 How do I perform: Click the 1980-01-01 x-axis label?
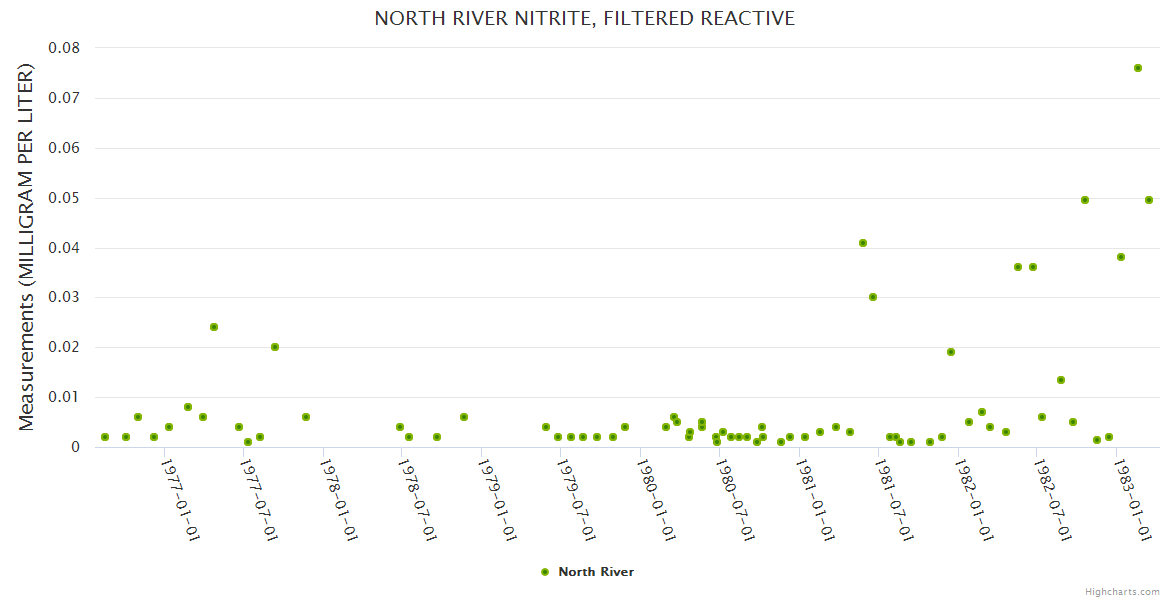(655, 500)
